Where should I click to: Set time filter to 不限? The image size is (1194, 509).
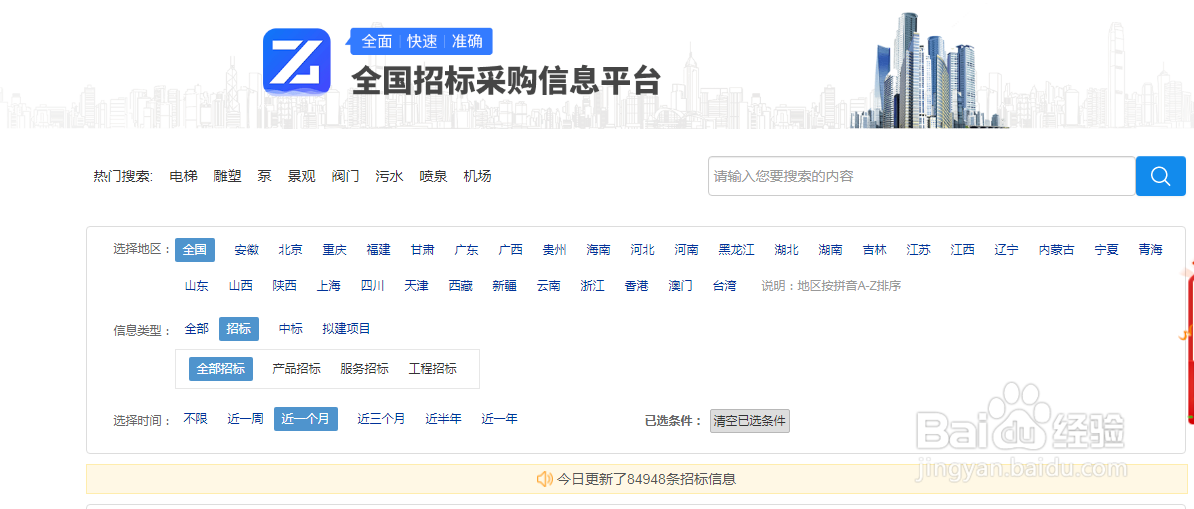[x=196, y=419]
